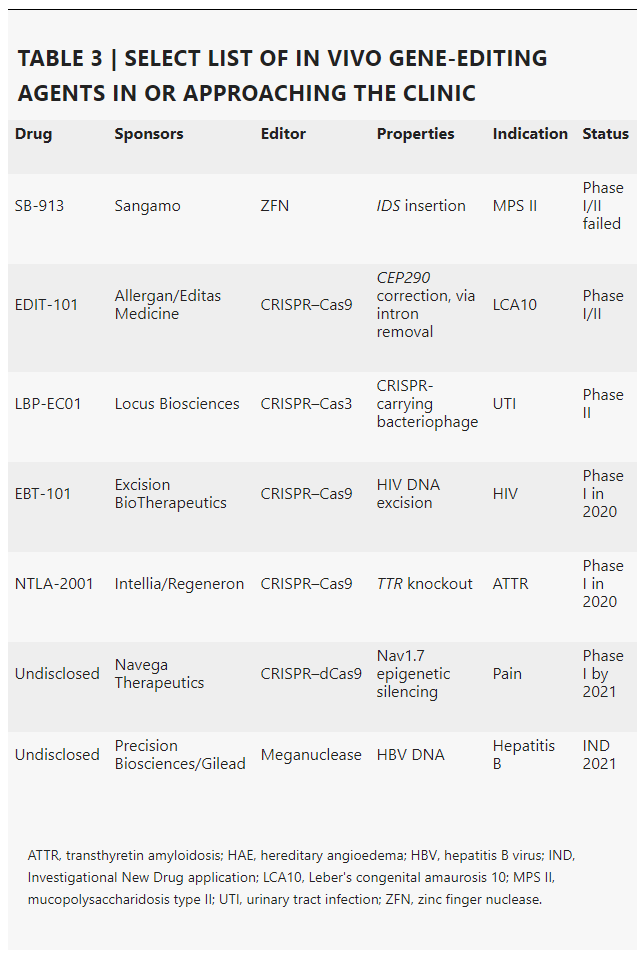Click the CRISPR–dCas9 editor cell

point(311,674)
